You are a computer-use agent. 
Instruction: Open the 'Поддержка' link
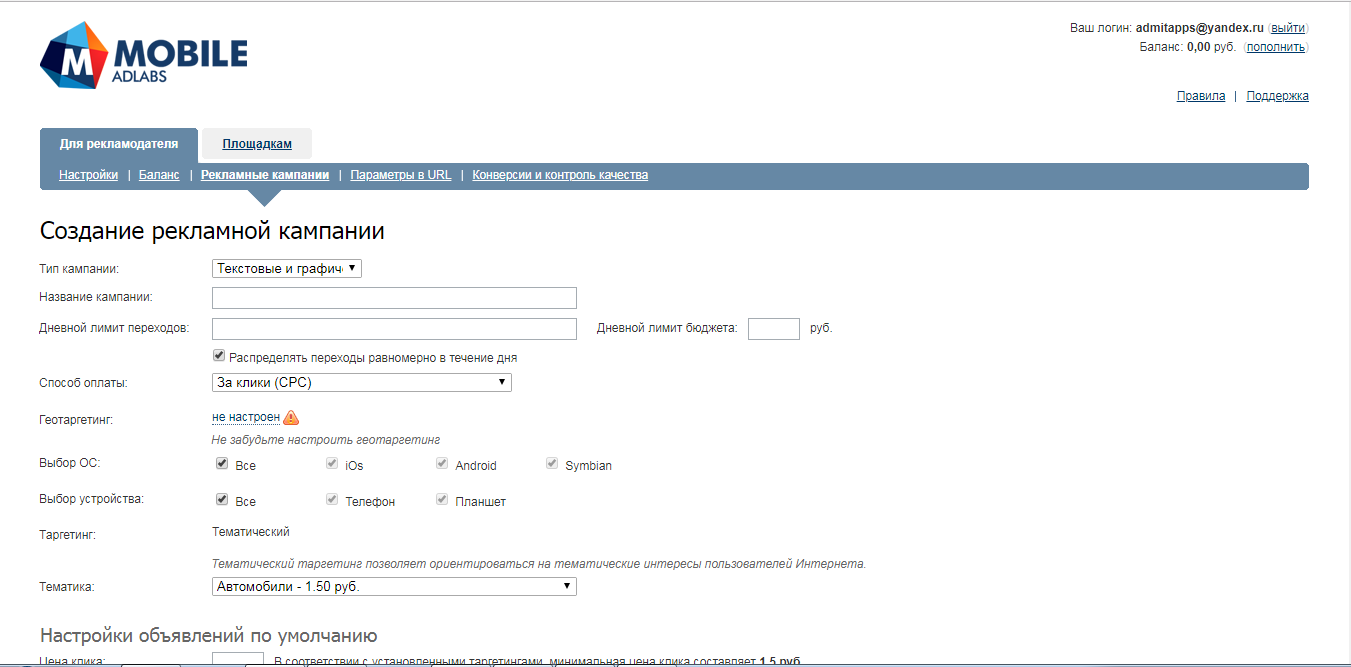click(1277, 96)
